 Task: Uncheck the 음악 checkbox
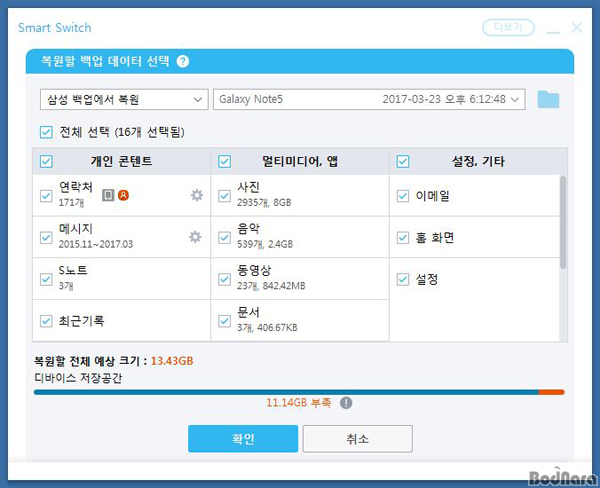pos(224,238)
